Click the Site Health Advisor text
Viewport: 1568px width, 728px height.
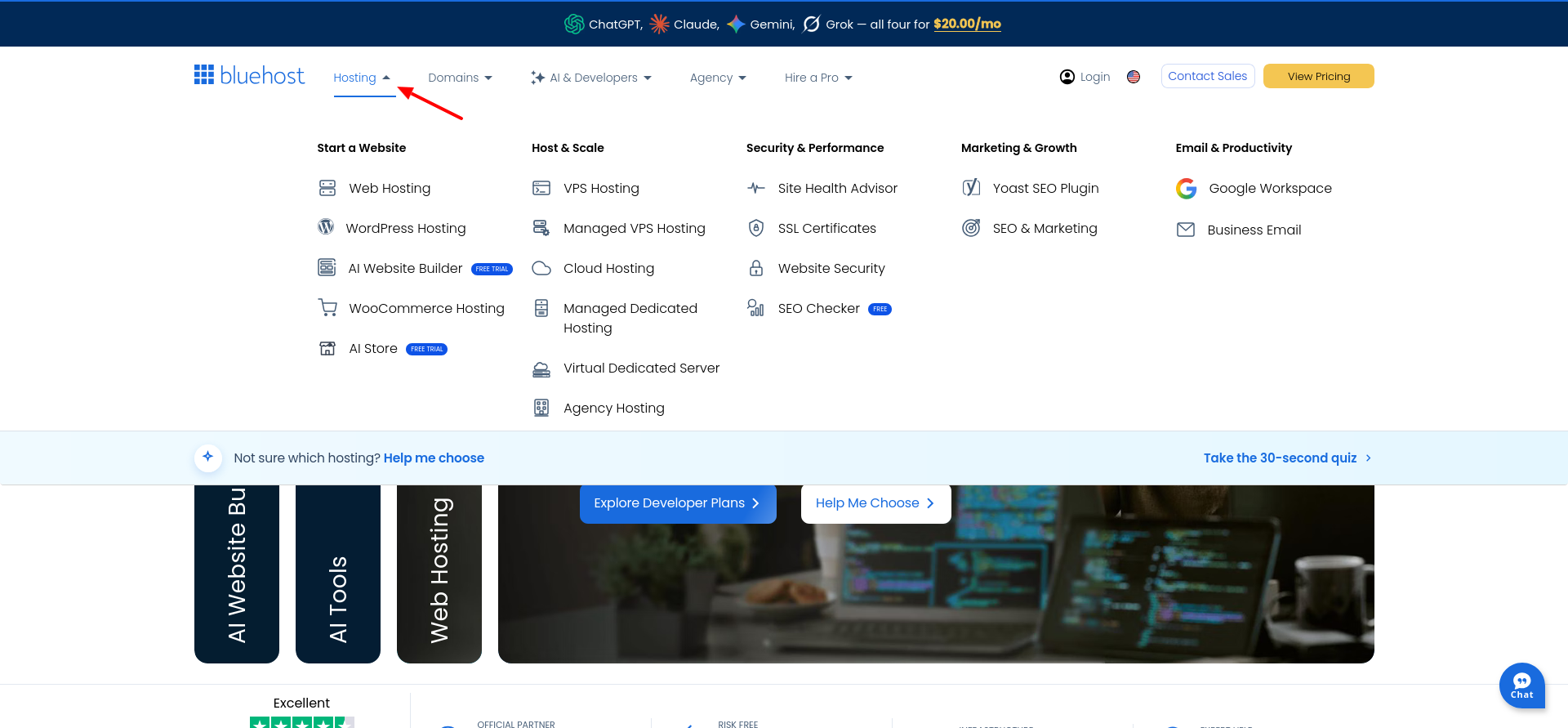pyautogui.click(x=837, y=188)
